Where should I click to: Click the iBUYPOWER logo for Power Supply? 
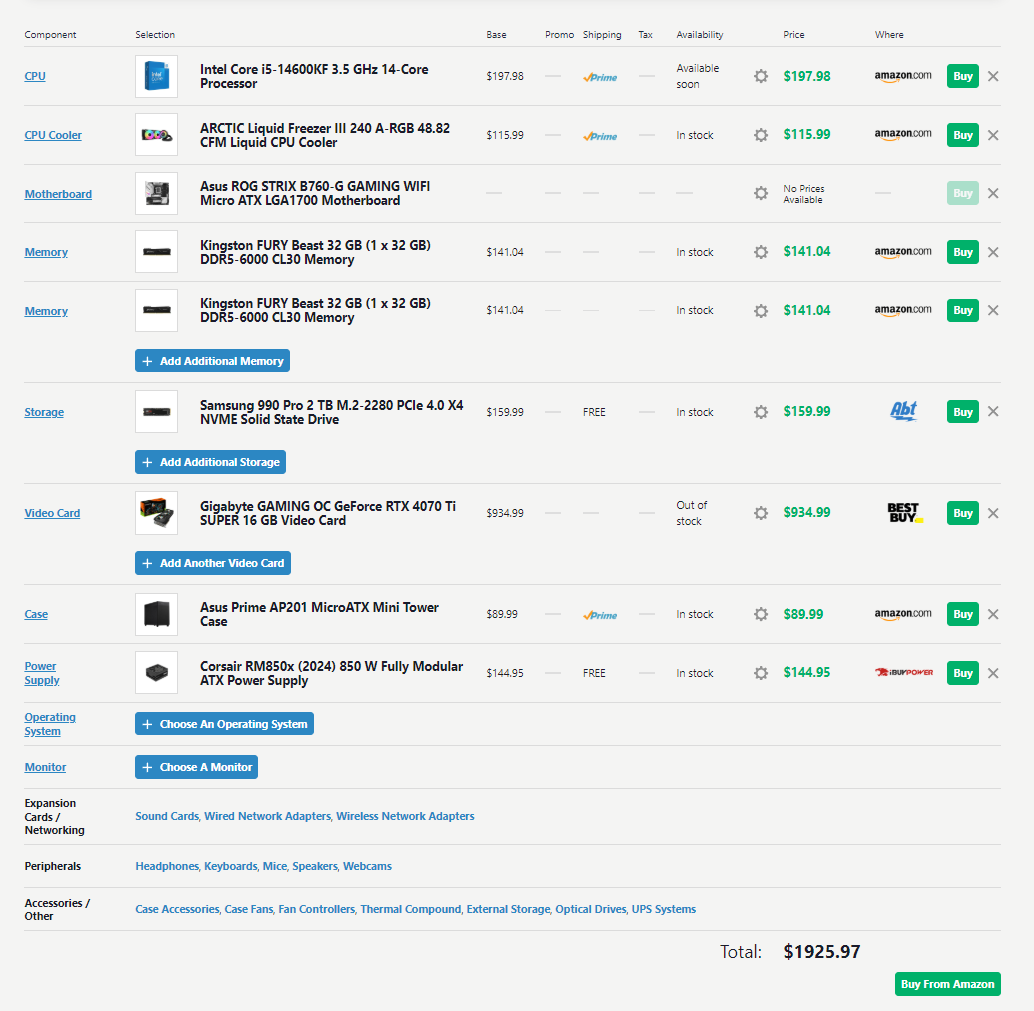pyautogui.click(x=903, y=672)
